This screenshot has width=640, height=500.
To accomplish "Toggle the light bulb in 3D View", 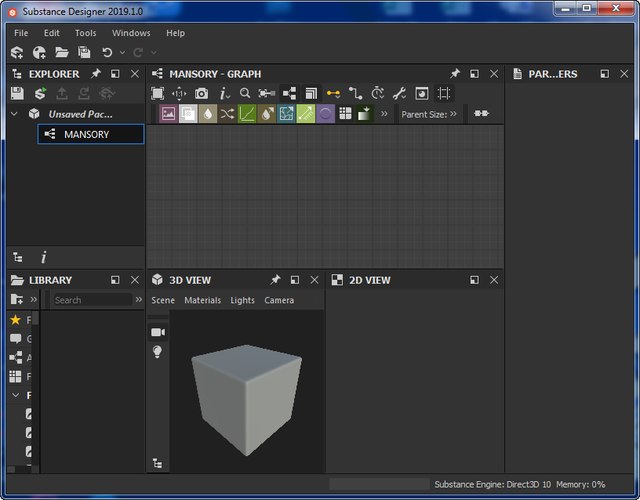I will (x=157, y=352).
